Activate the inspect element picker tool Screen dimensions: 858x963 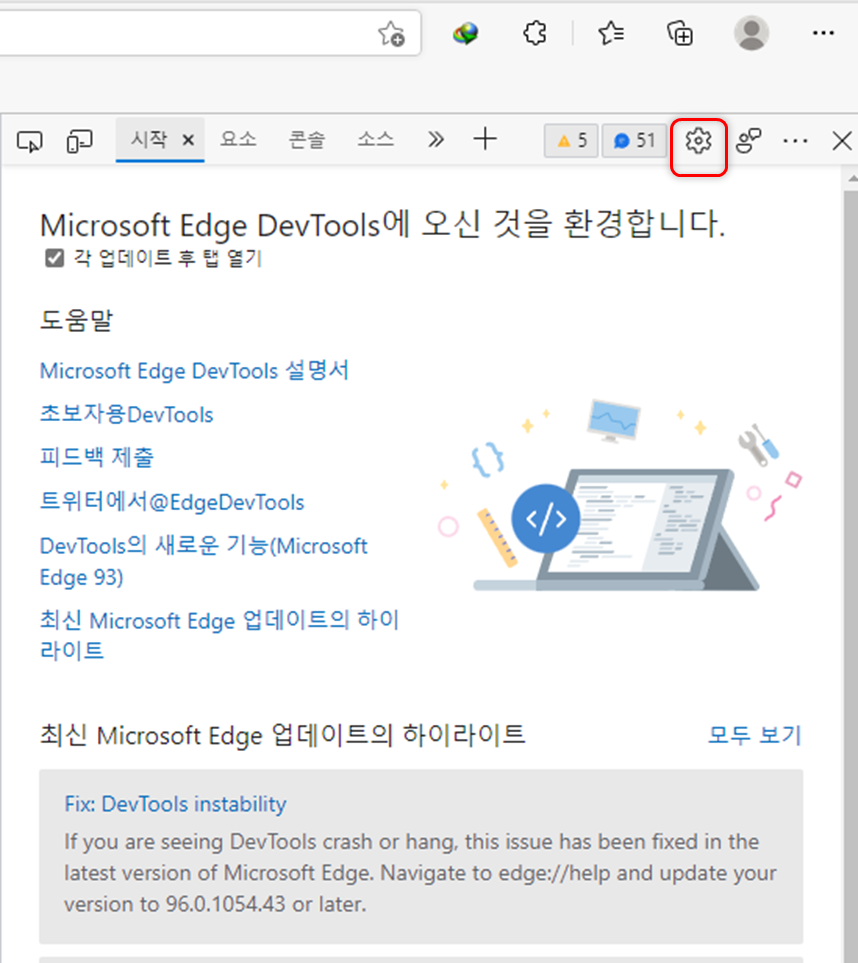tap(29, 141)
